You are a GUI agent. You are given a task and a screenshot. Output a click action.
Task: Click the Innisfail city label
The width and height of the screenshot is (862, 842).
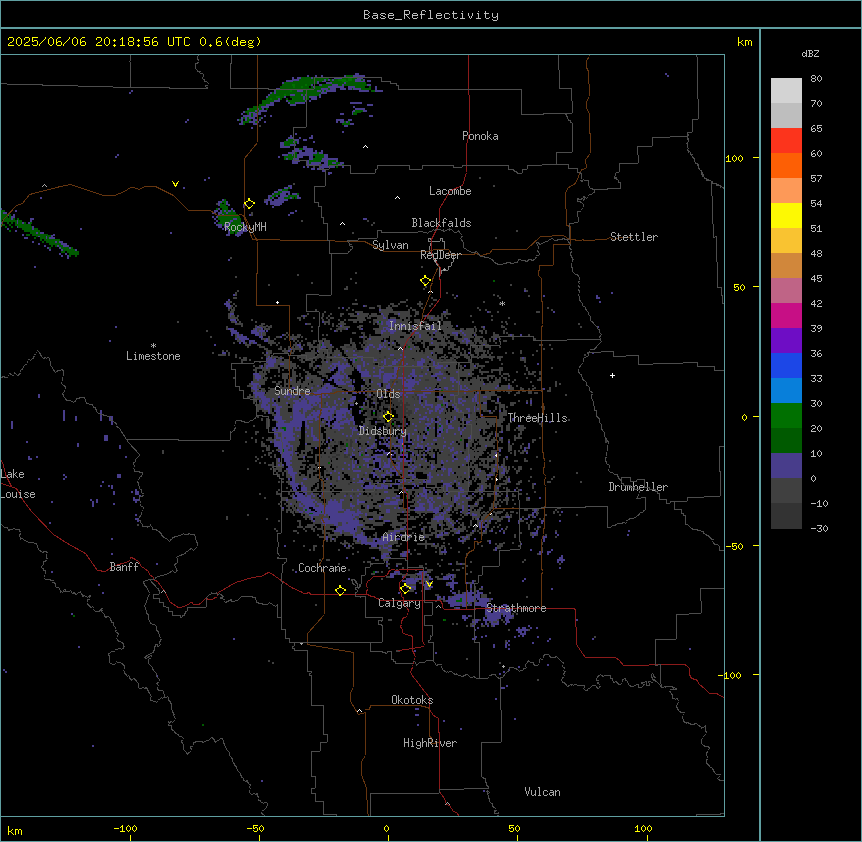coord(416,326)
